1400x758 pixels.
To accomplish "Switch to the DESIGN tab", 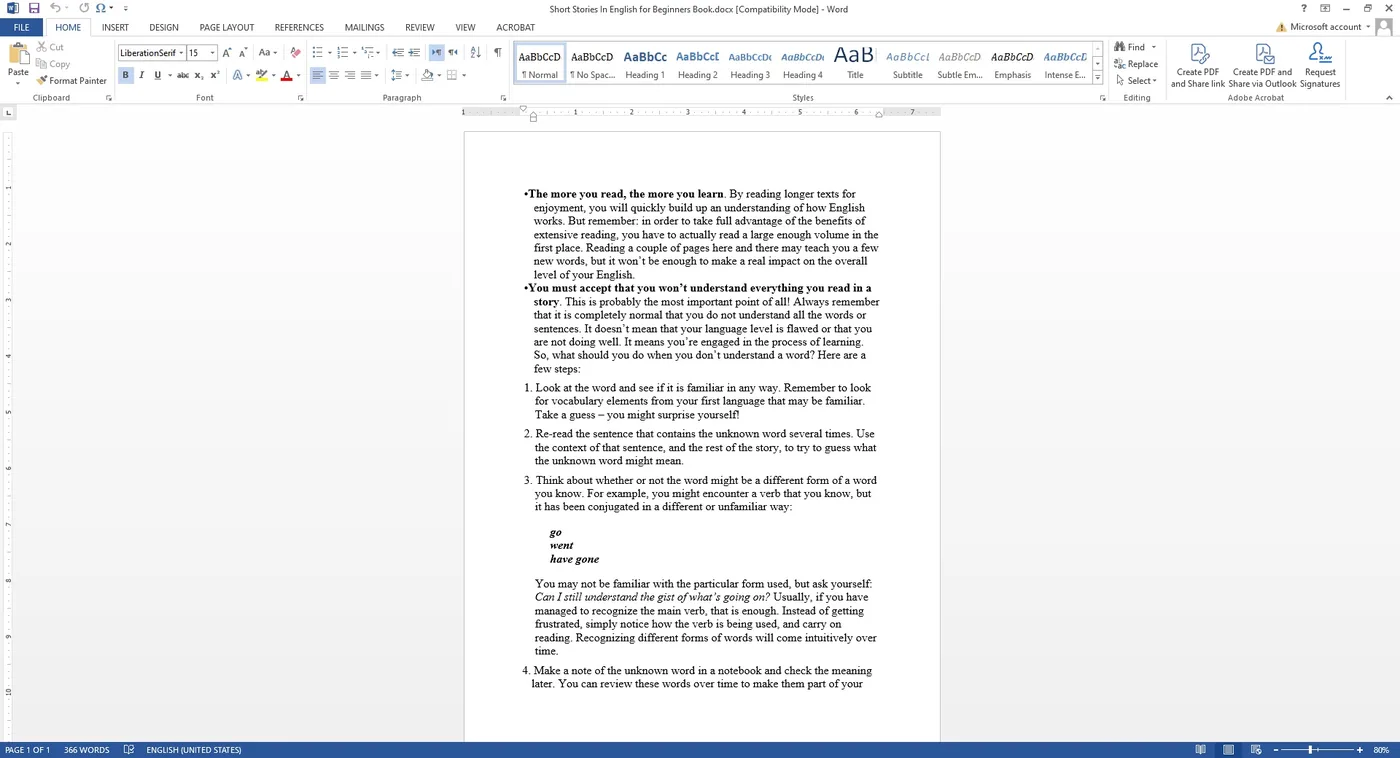I will tap(164, 27).
